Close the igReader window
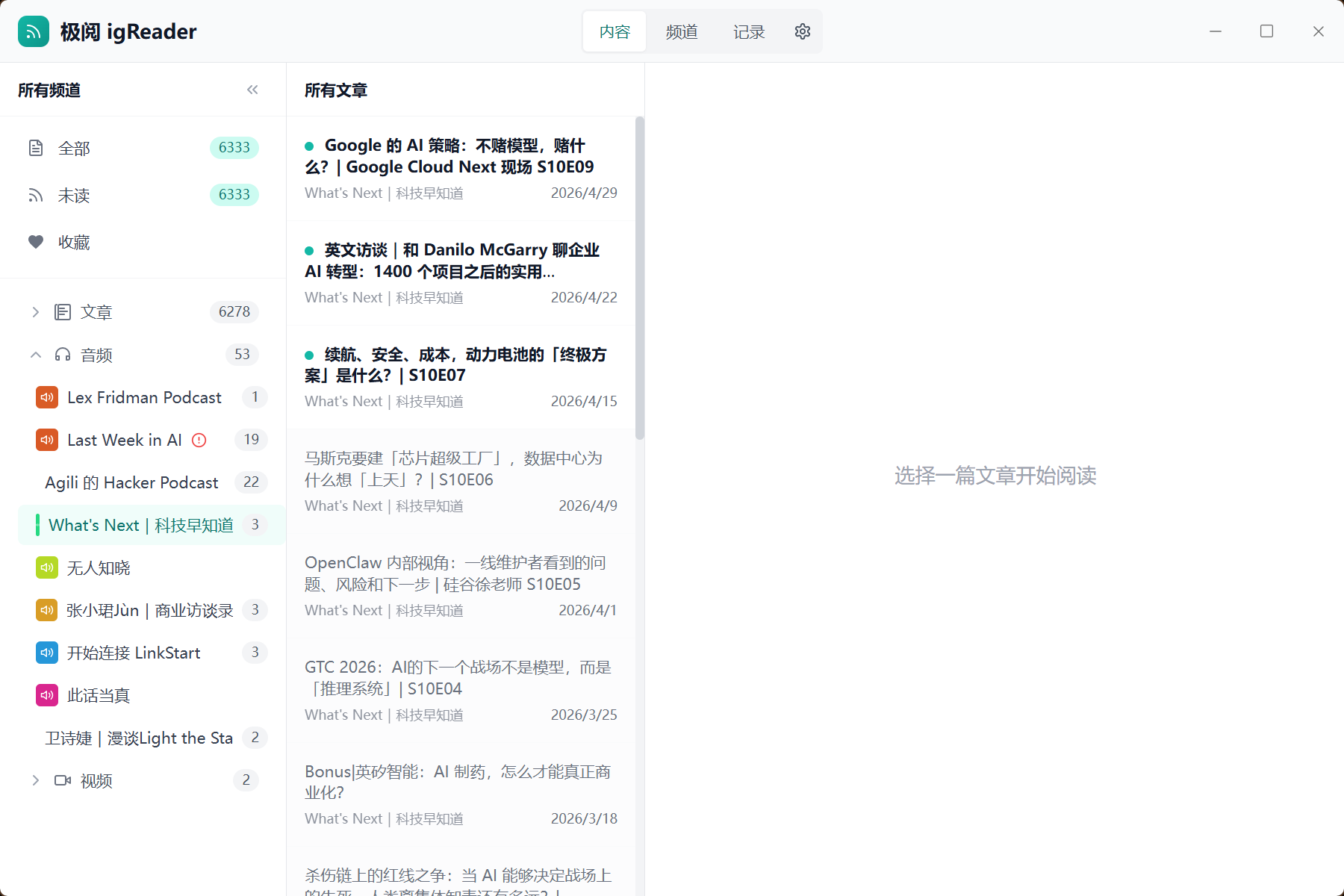 pos(1319,31)
